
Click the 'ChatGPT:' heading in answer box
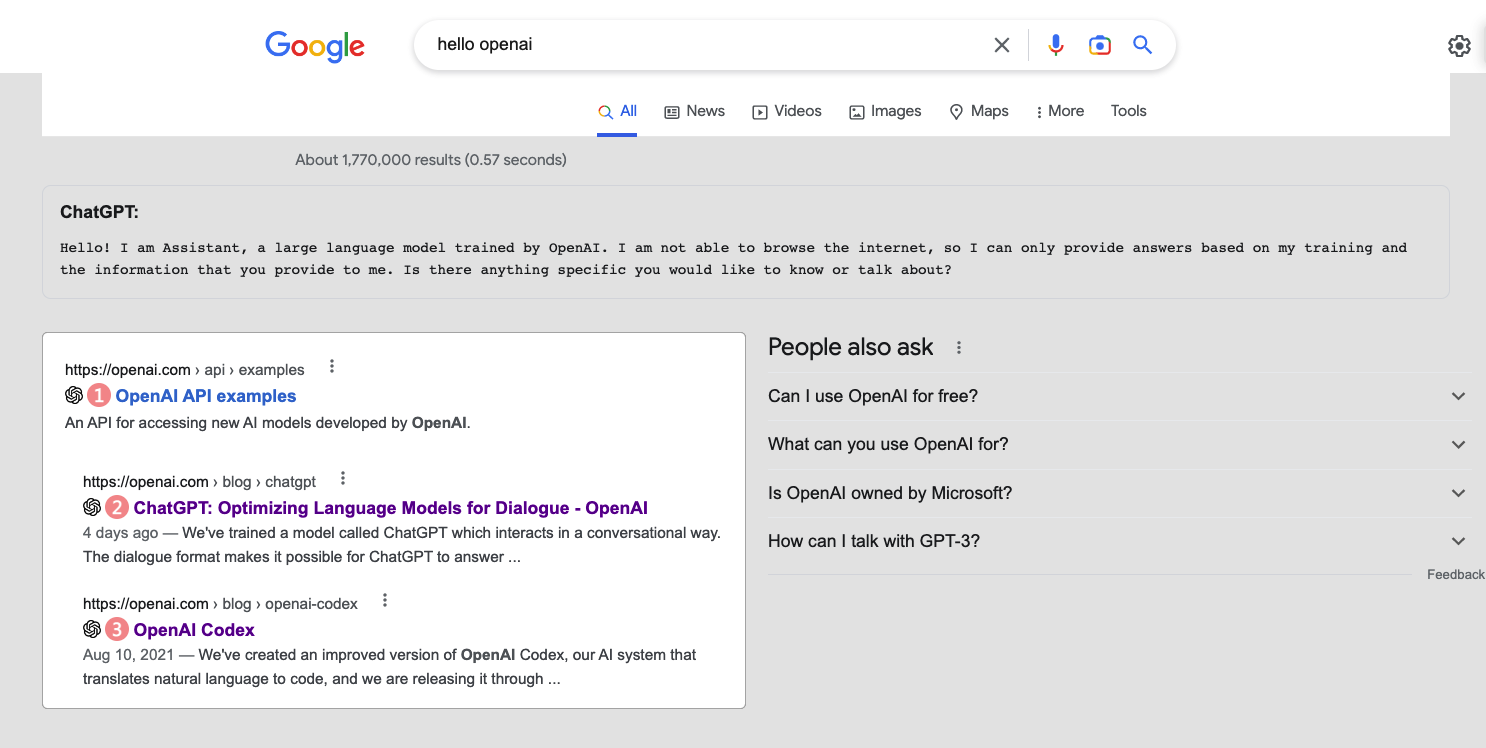(99, 212)
